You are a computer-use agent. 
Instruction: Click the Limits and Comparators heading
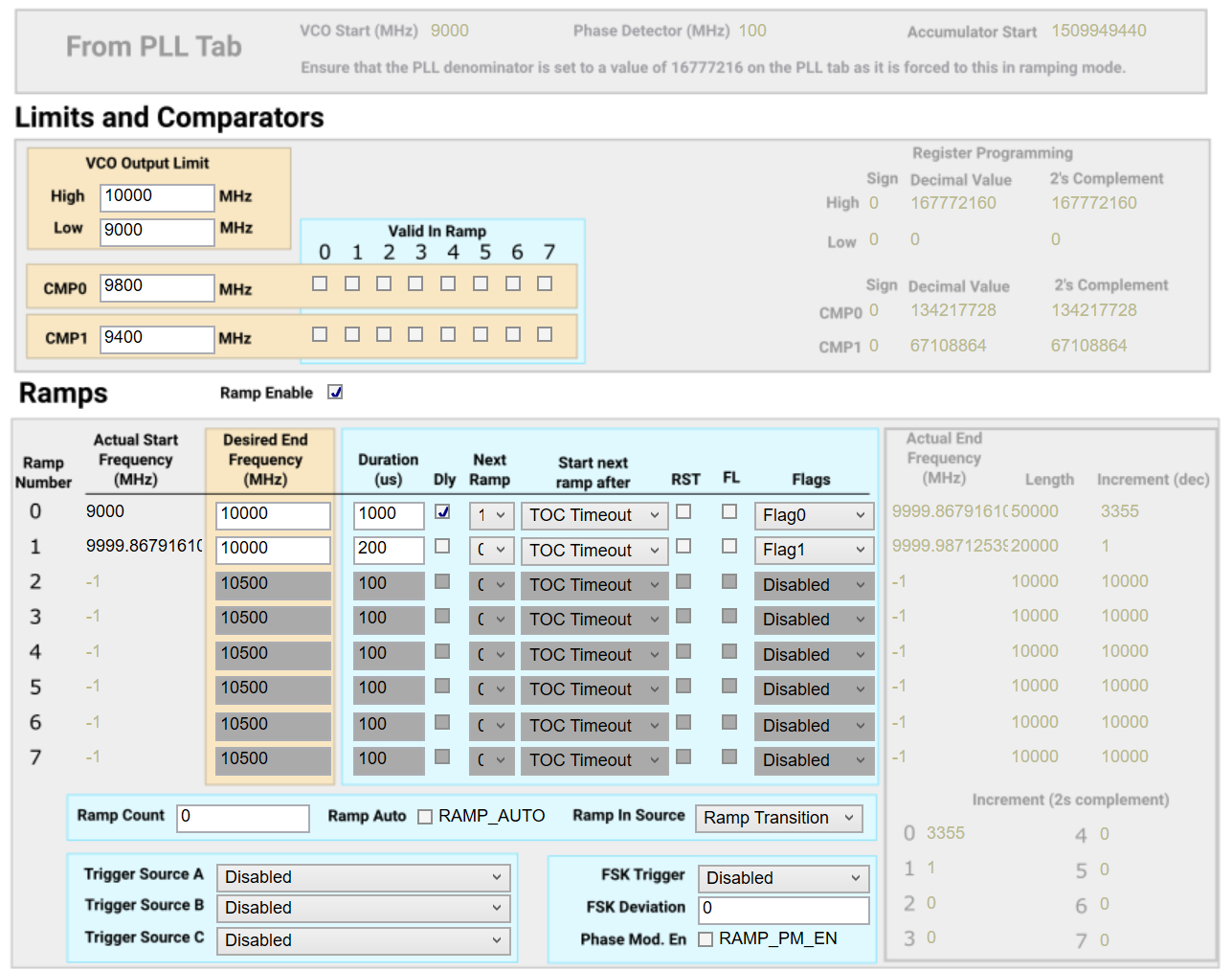coord(169,118)
